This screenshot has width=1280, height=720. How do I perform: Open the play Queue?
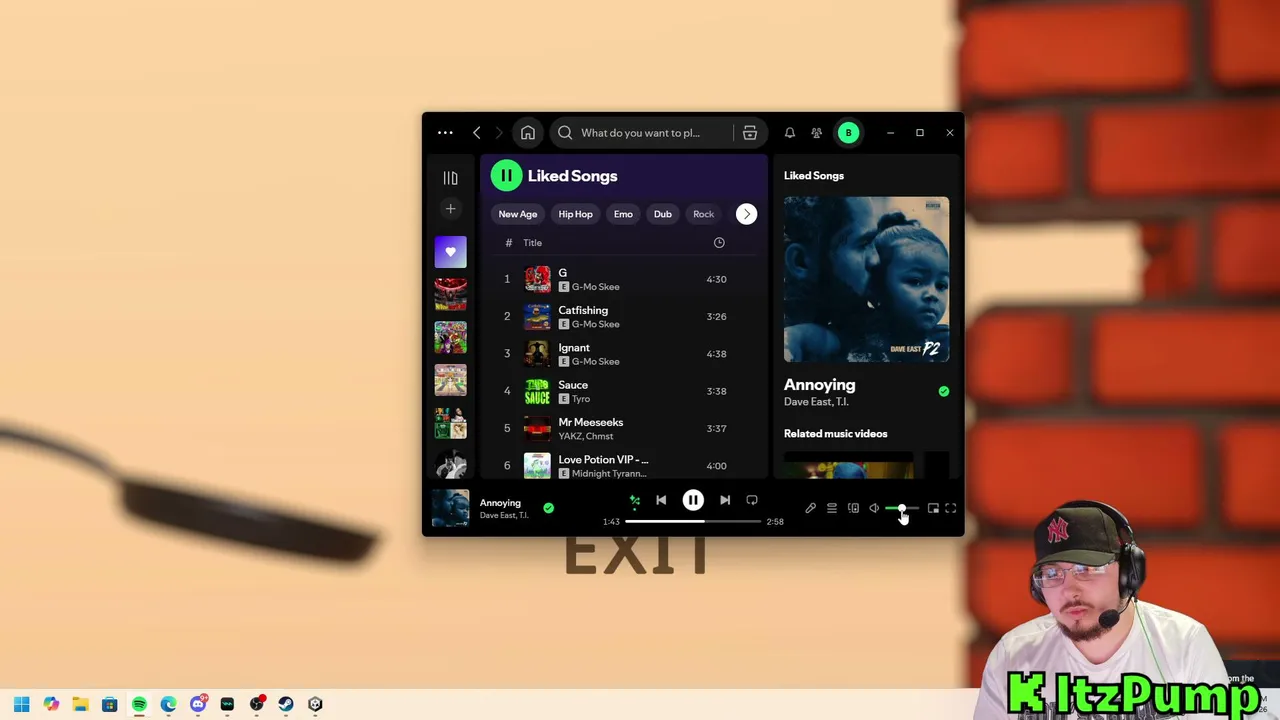pos(832,509)
